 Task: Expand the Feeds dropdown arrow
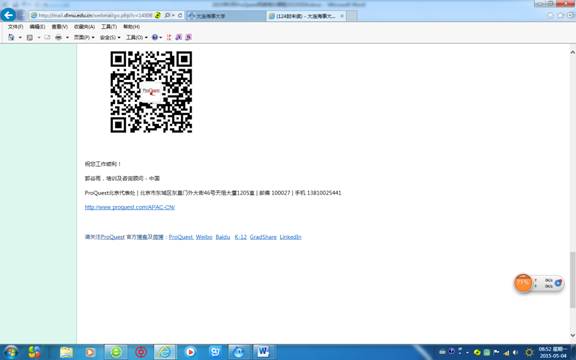point(39,37)
